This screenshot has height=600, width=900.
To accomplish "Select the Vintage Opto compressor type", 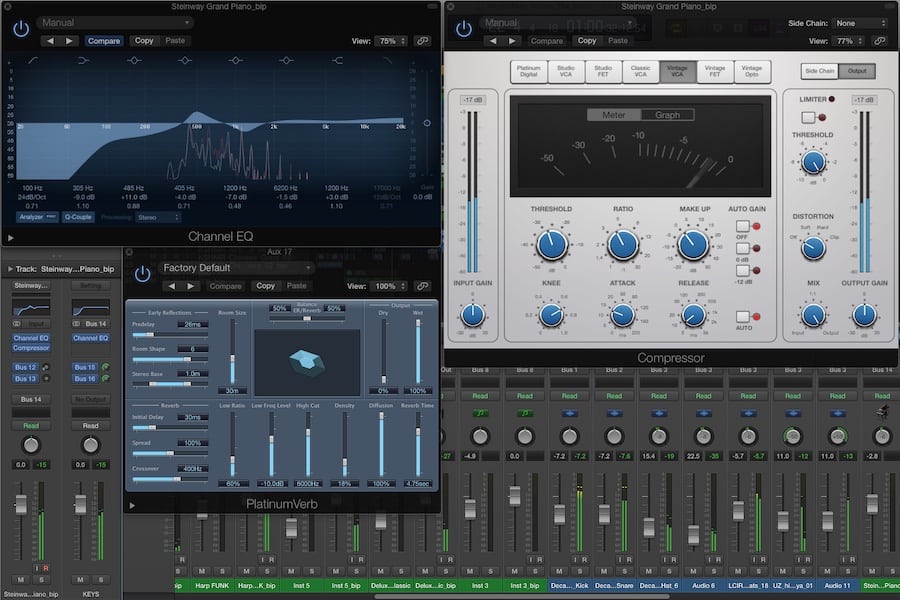I will pyautogui.click(x=751, y=71).
